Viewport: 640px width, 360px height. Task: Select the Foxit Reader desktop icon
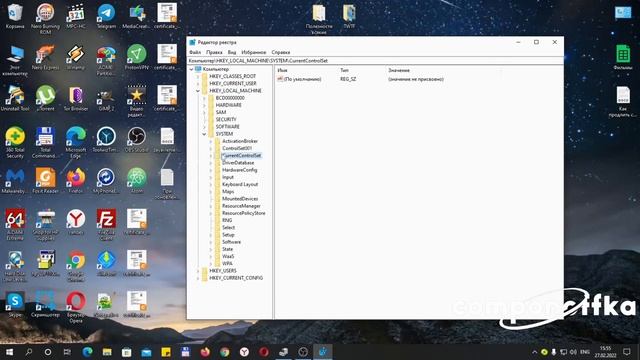click(x=45, y=181)
